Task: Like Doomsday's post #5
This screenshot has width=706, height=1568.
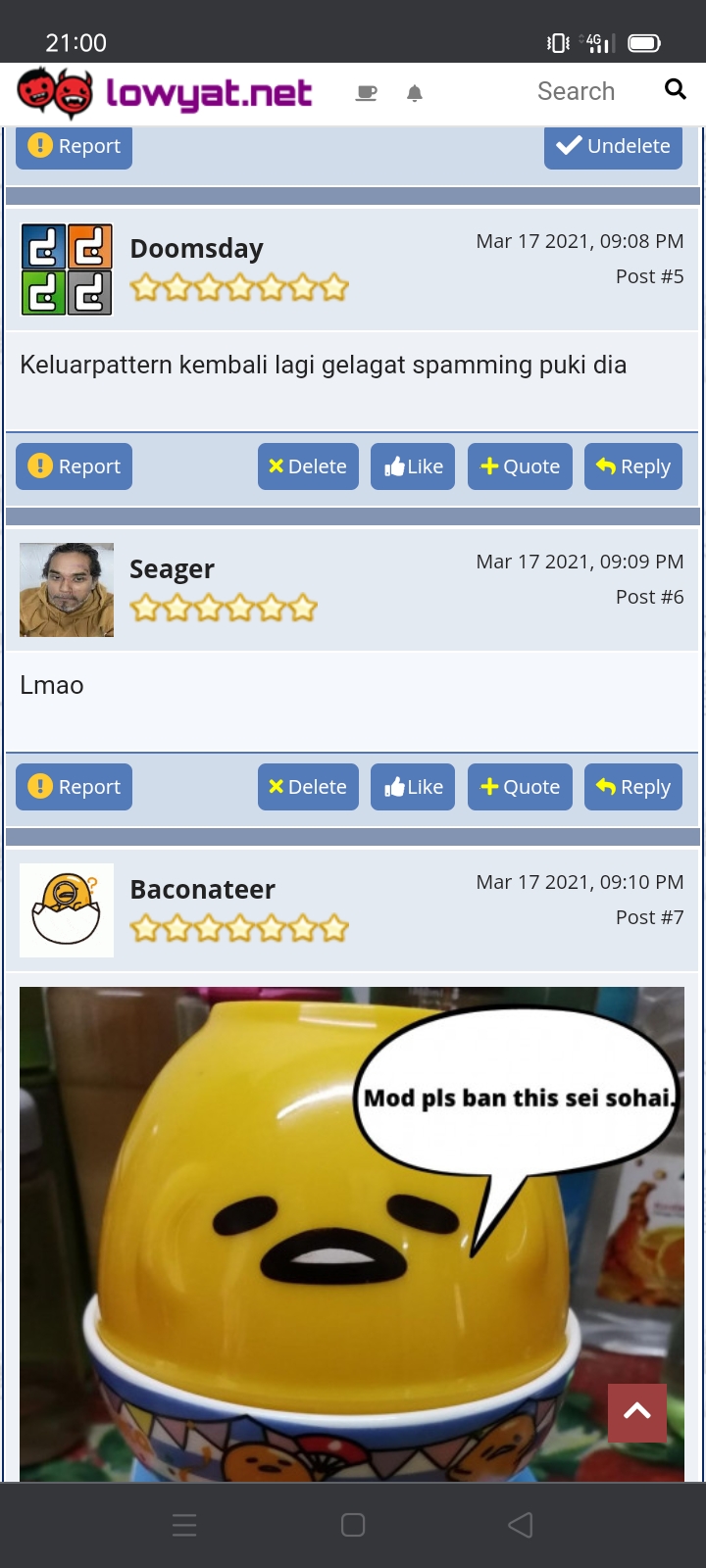Action: [x=413, y=466]
